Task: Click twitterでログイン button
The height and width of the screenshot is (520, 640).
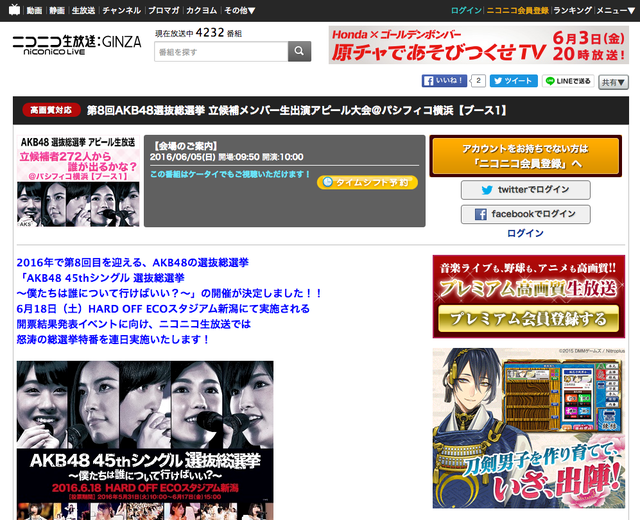Action: 526,190
